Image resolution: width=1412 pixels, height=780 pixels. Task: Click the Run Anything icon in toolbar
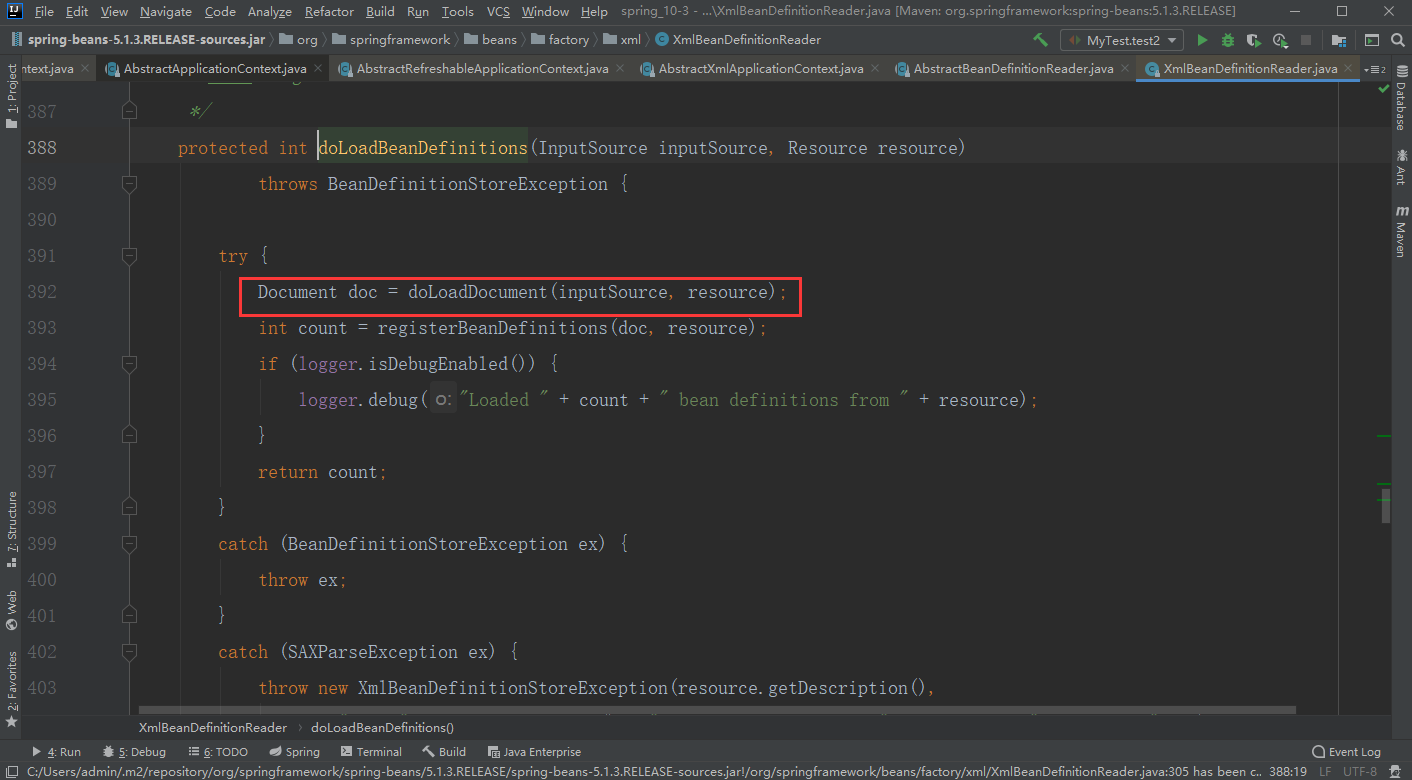point(1372,40)
